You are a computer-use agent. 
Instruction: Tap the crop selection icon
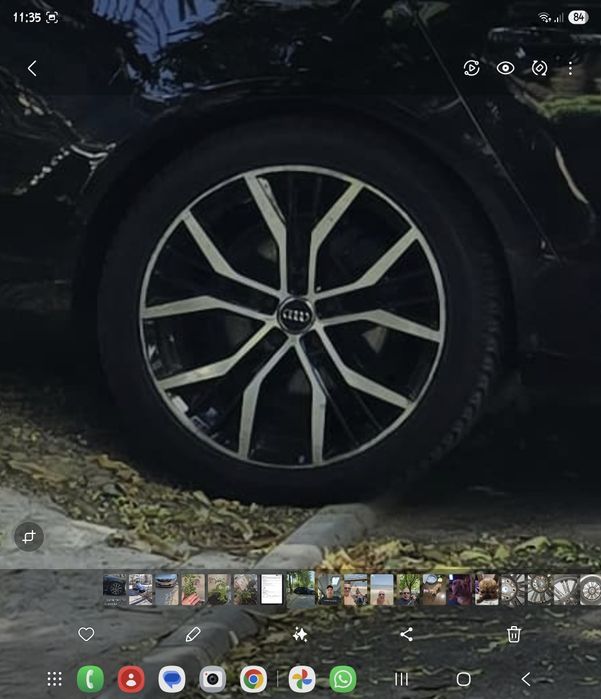point(29,537)
